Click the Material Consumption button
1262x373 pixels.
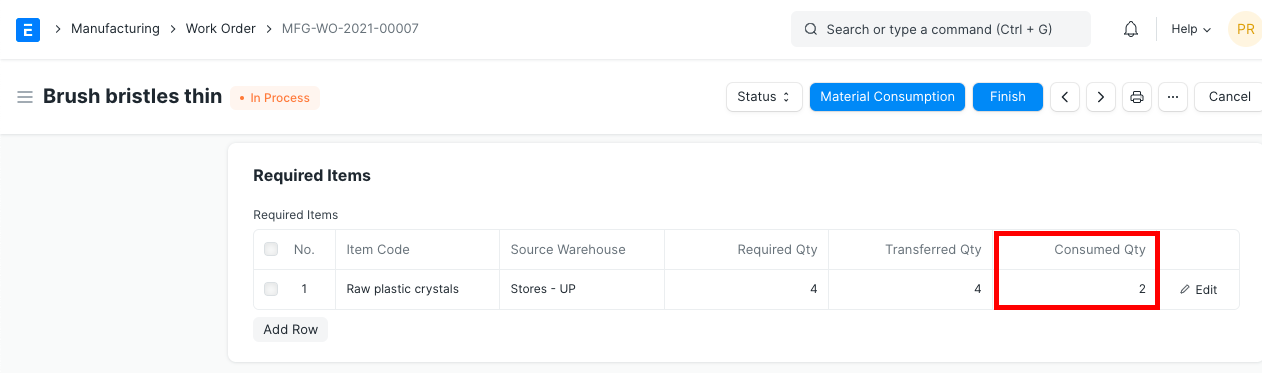tap(887, 97)
